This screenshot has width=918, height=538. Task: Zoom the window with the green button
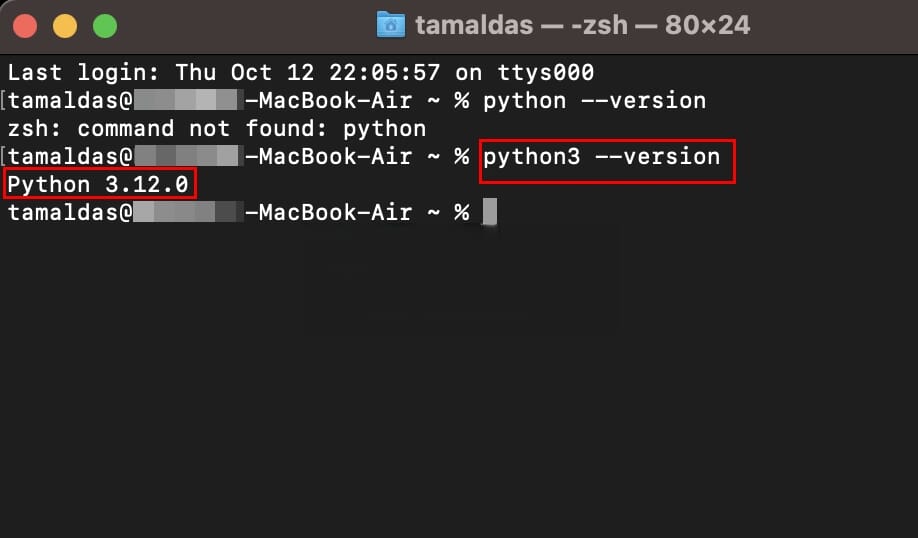[x=104, y=26]
